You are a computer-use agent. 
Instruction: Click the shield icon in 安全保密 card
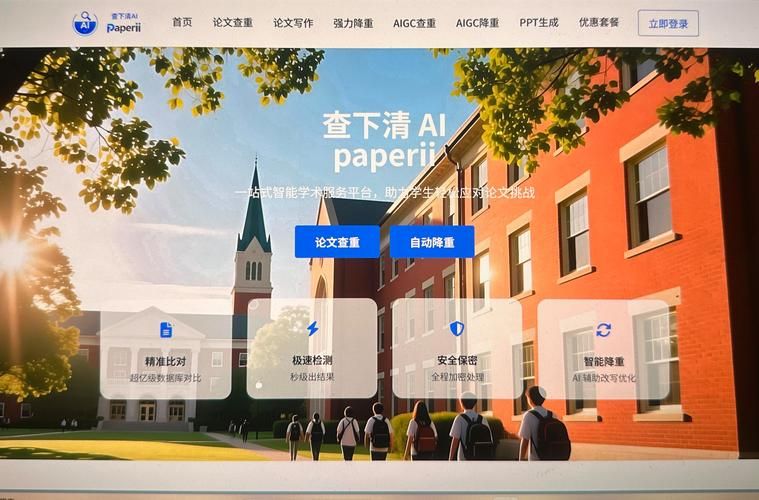click(x=457, y=329)
